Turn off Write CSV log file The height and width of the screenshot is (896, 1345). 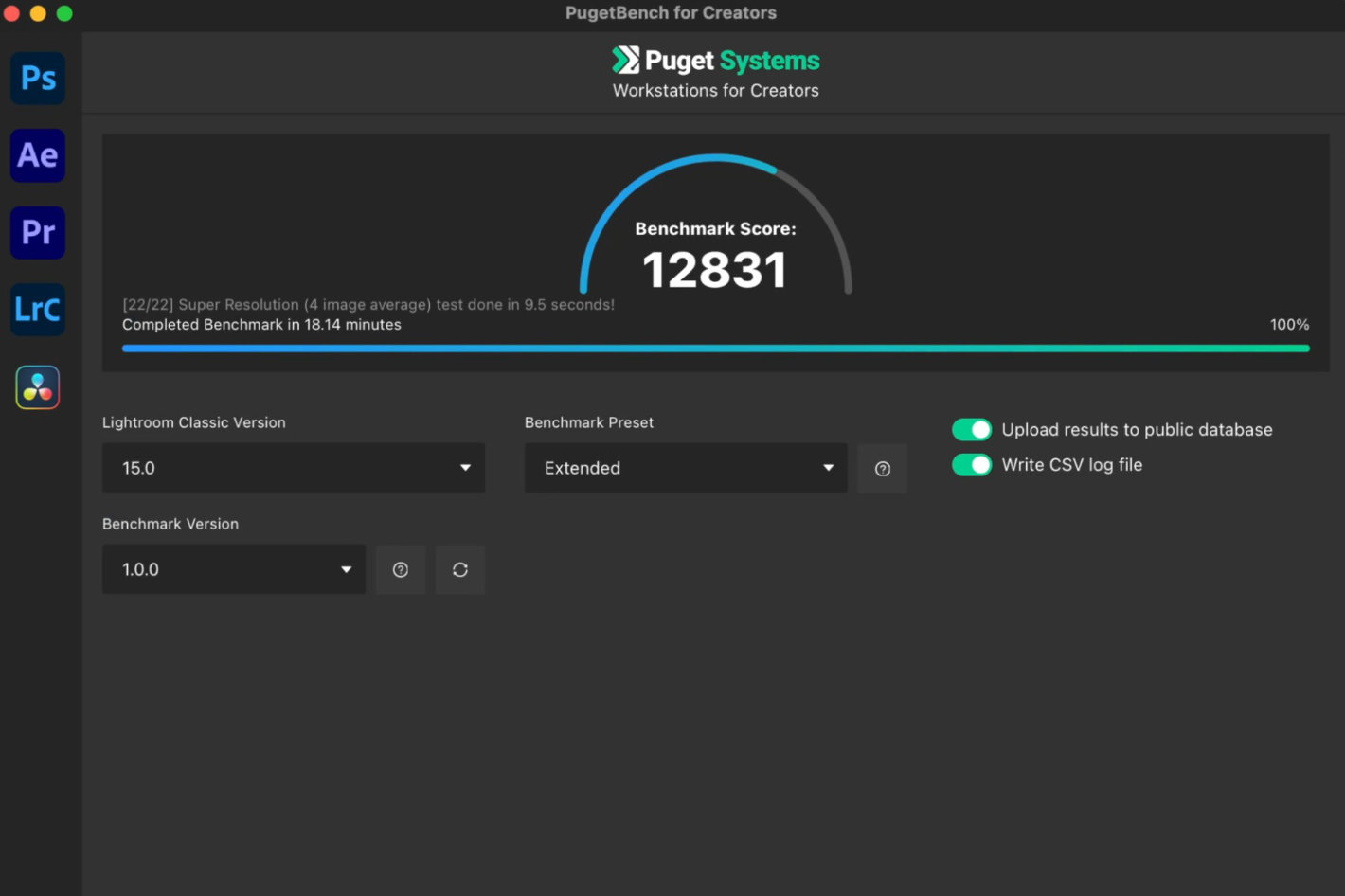(972, 465)
